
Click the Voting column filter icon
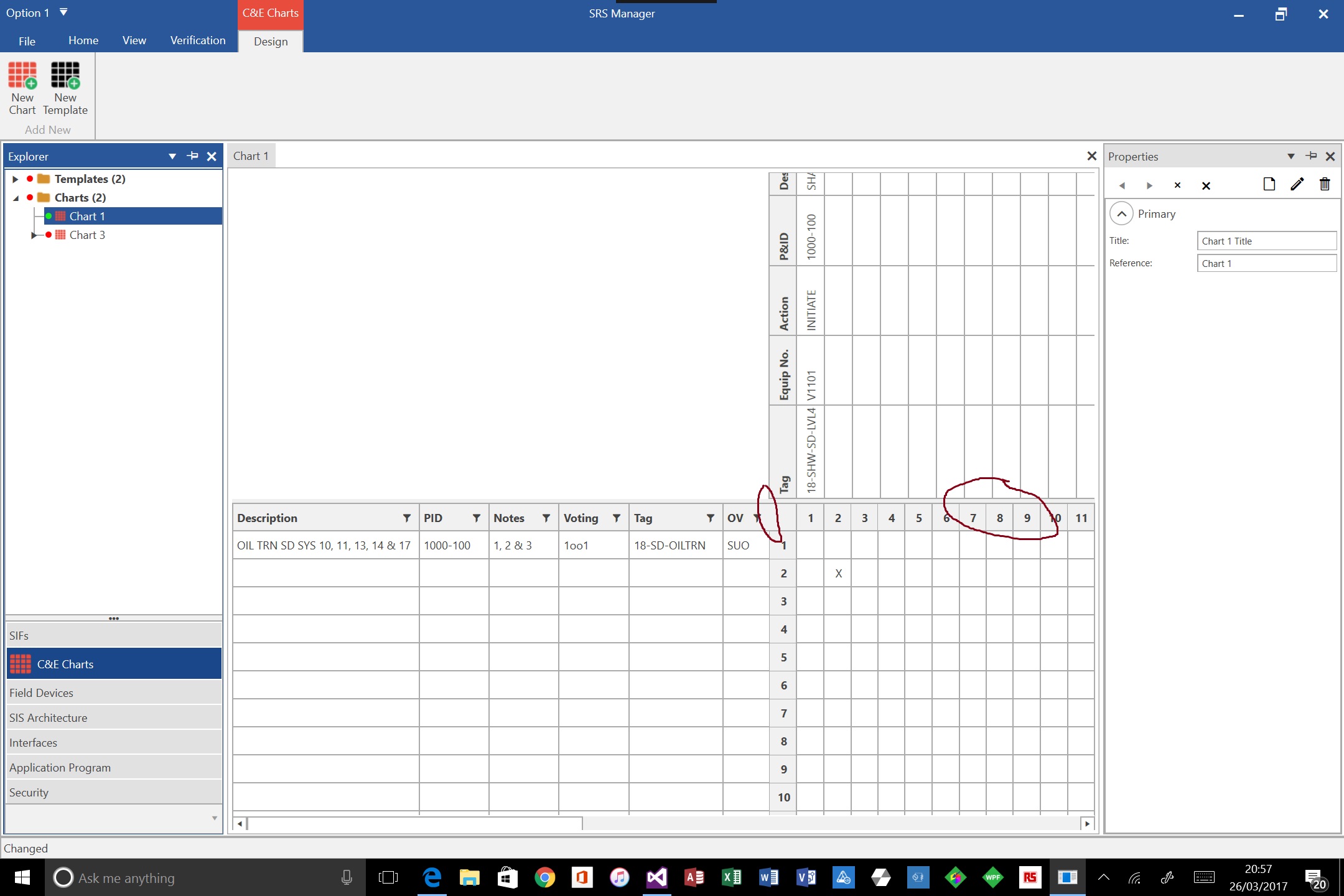click(x=616, y=518)
